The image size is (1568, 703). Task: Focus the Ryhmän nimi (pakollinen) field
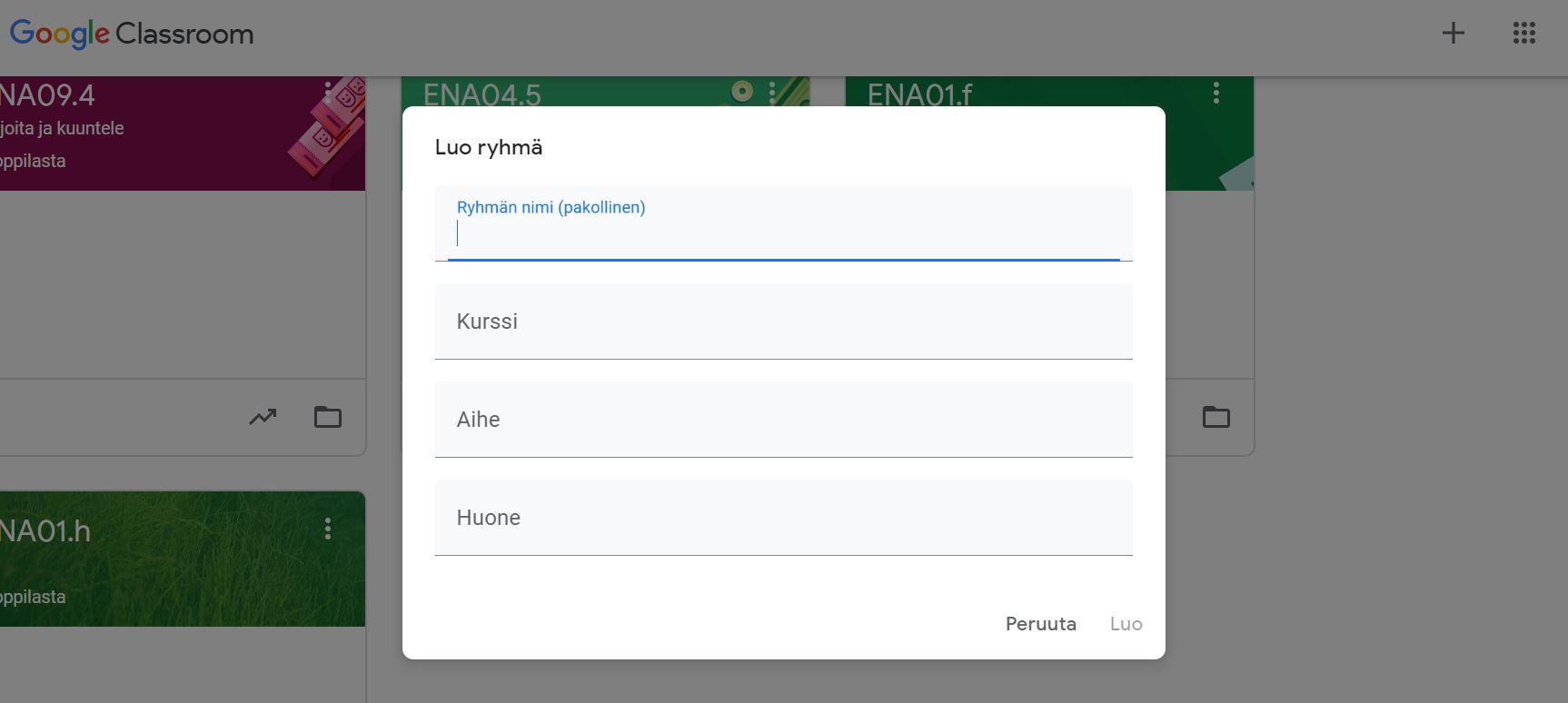pos(783,234)
